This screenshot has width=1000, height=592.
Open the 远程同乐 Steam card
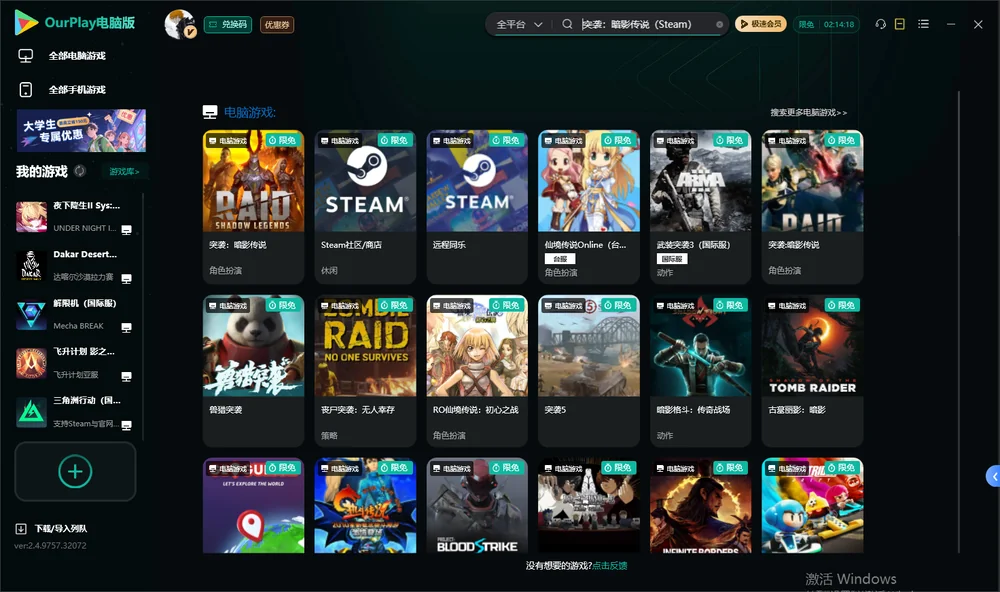[x=477, y=207]
